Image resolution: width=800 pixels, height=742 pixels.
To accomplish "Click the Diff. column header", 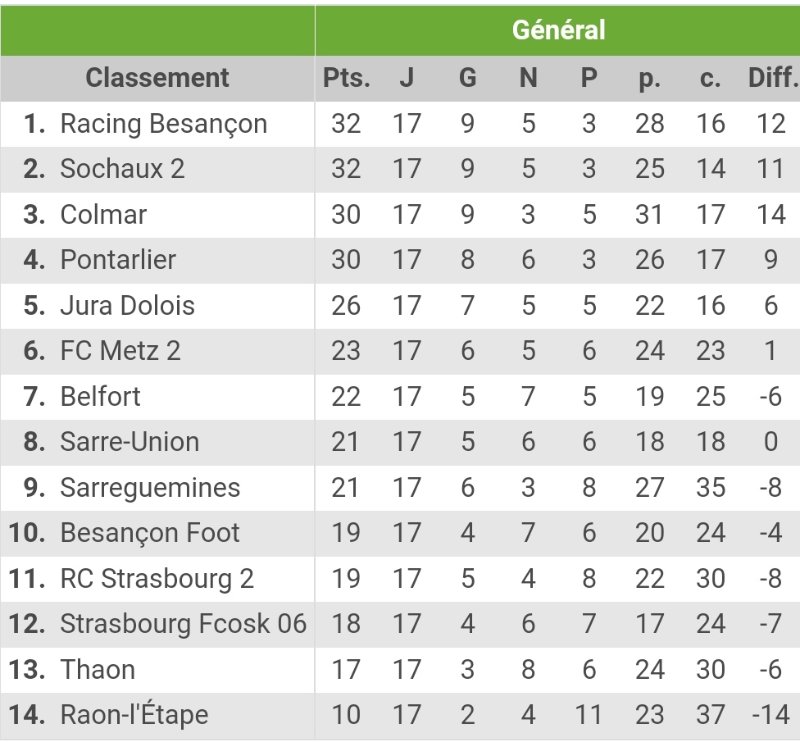I will [772, 78].
